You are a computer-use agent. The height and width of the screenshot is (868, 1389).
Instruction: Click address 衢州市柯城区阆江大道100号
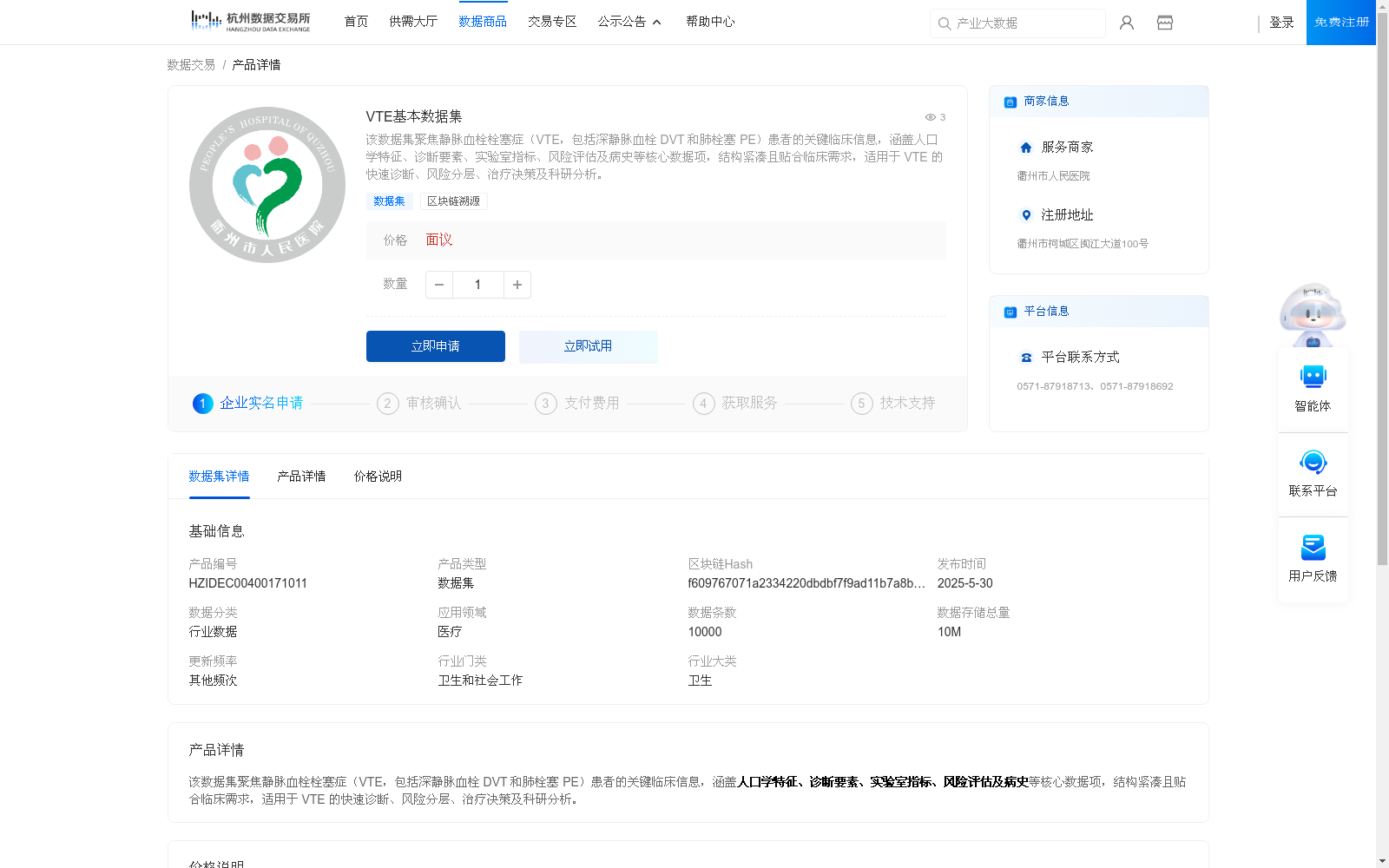tap(1083, 244)
